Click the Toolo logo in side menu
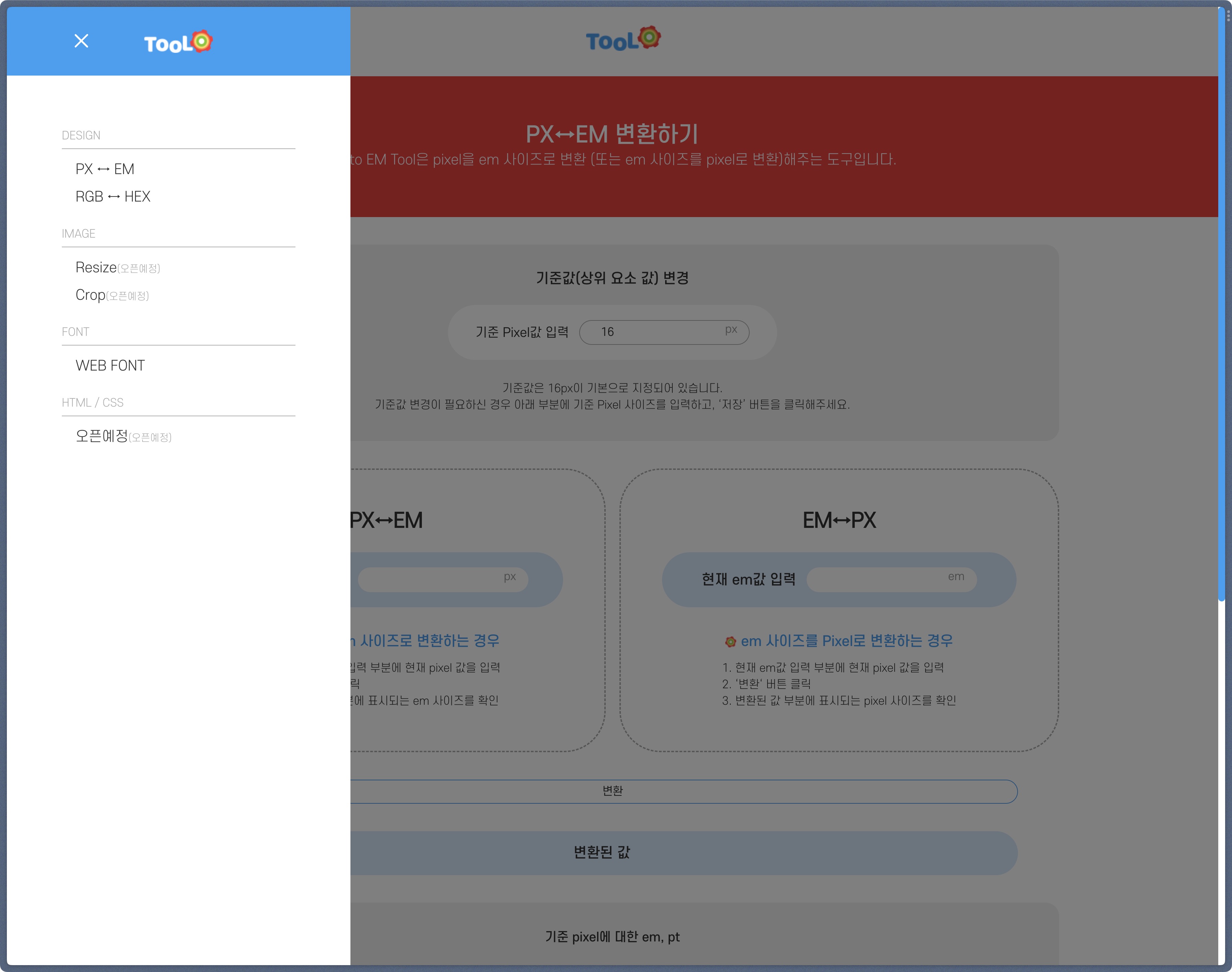The image size is (1232, 972). point(178,42)
